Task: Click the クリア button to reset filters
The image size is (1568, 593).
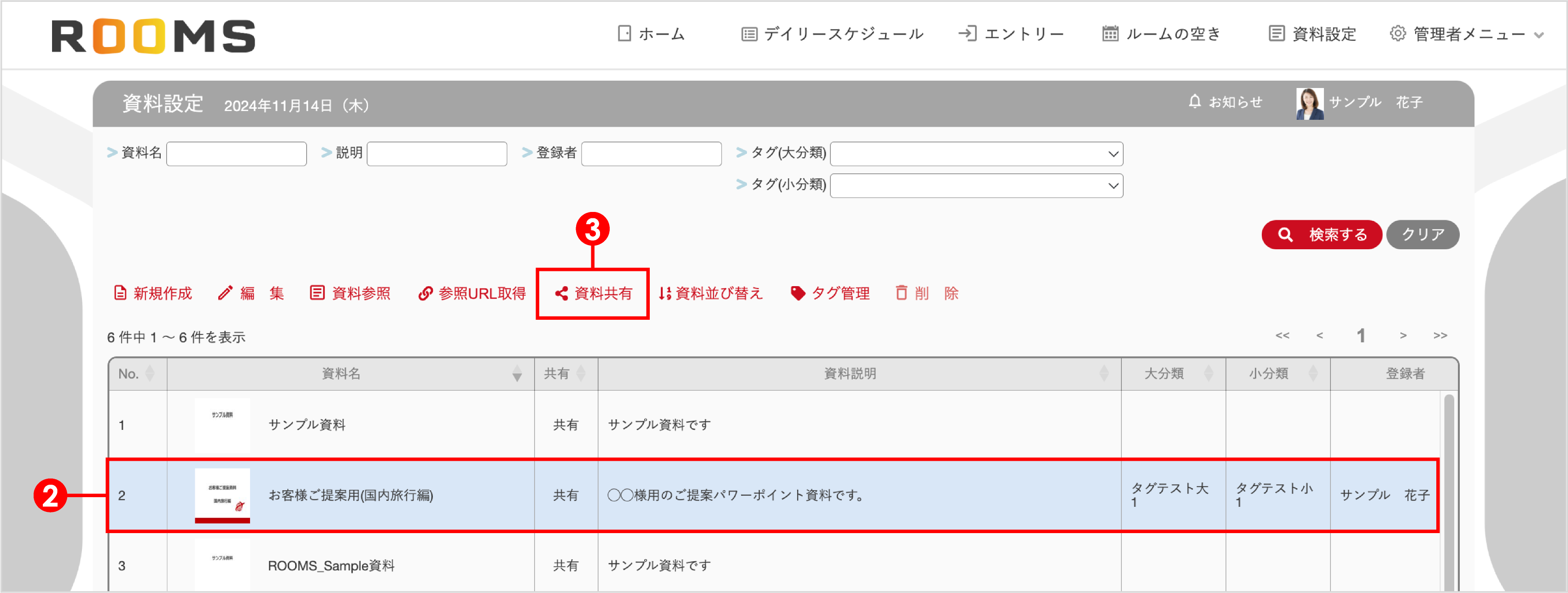Action: pyautogui.click(x=1422, y=234)
